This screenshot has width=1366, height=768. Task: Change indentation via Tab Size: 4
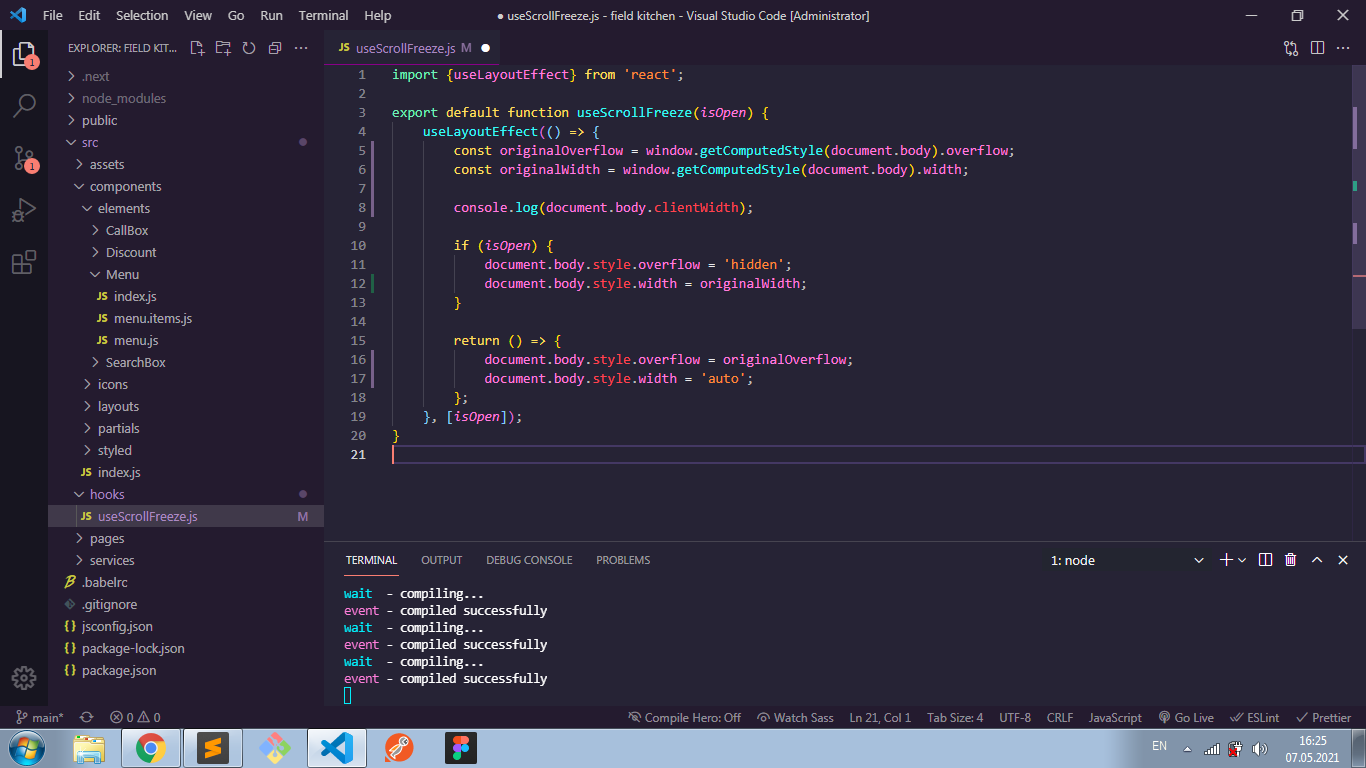point(955,717)
